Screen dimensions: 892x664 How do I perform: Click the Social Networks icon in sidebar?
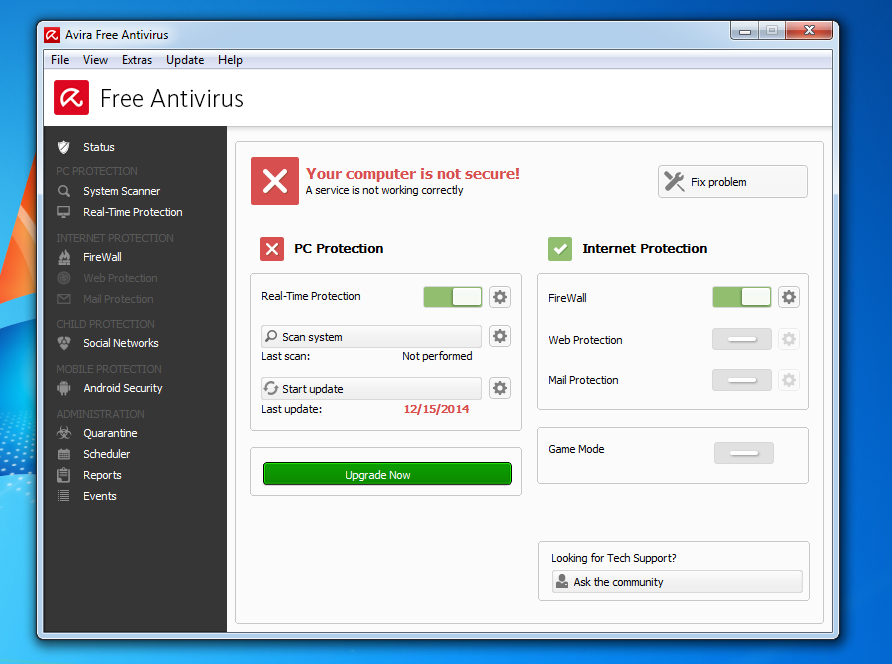tap(64, 343)
